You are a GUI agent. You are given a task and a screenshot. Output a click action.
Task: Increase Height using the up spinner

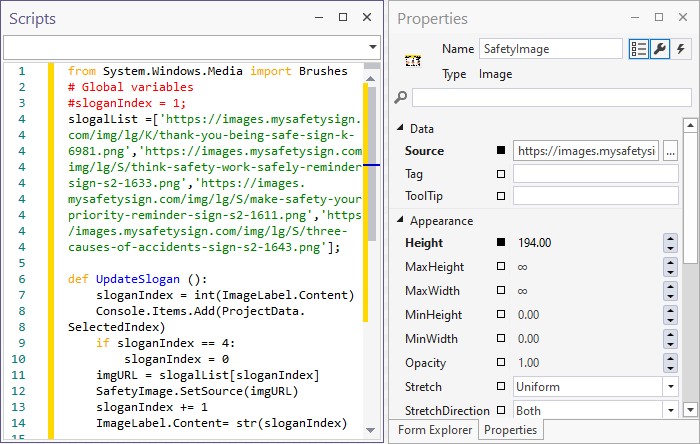tap(670, 238)
